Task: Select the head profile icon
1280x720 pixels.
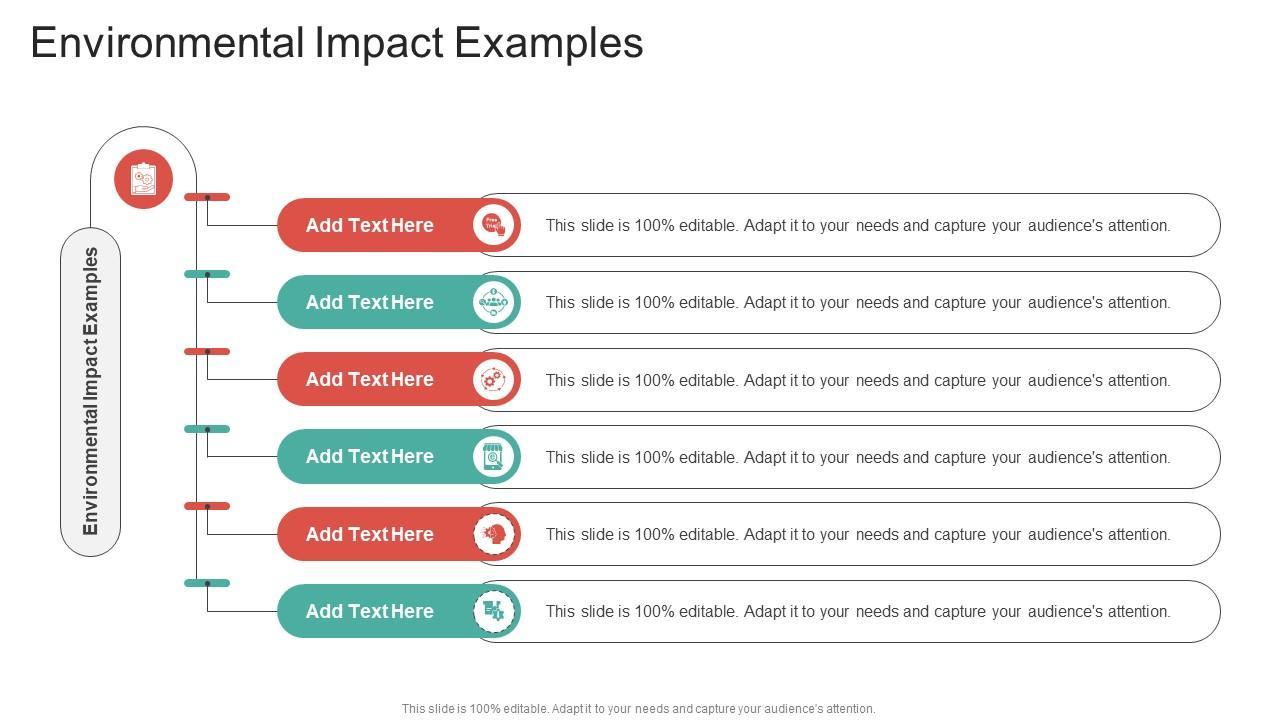Action: click(x=493, y=534)
